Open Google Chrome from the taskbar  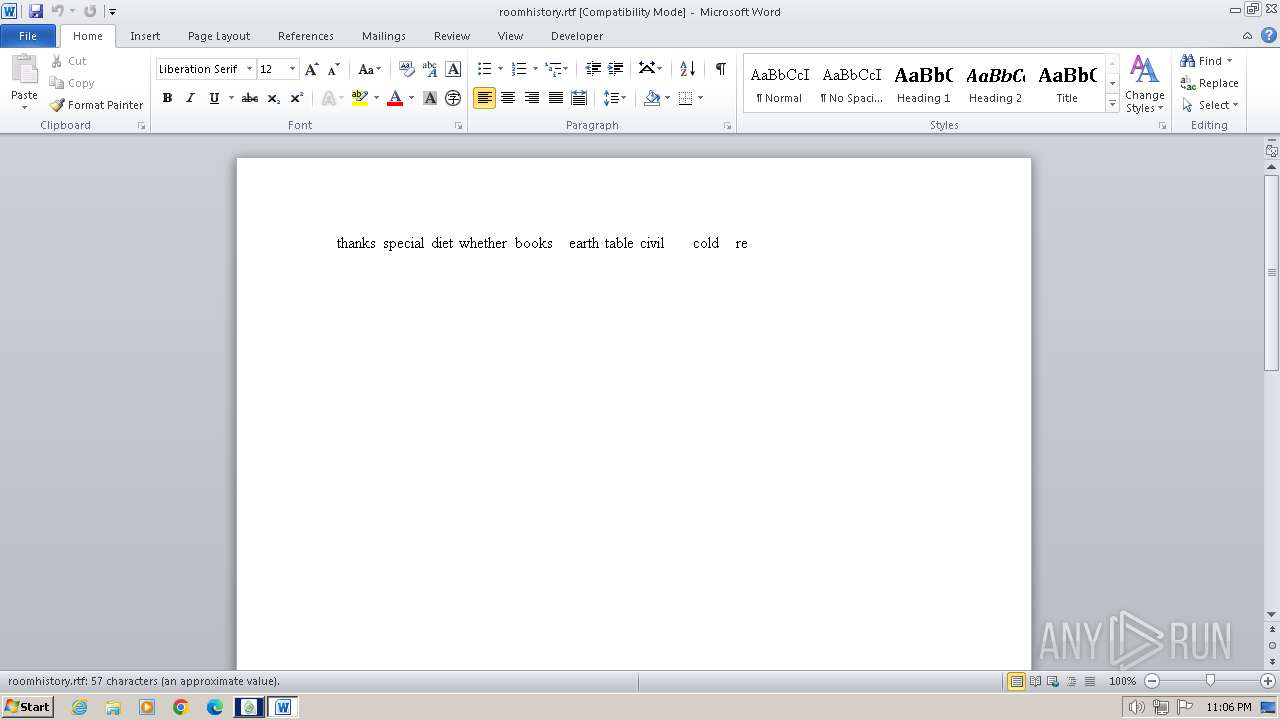(x=181, y=707)
